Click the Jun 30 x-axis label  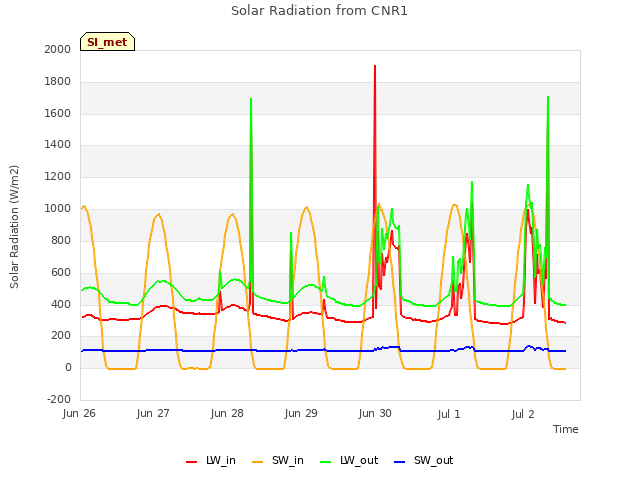[x=375, y=413]
